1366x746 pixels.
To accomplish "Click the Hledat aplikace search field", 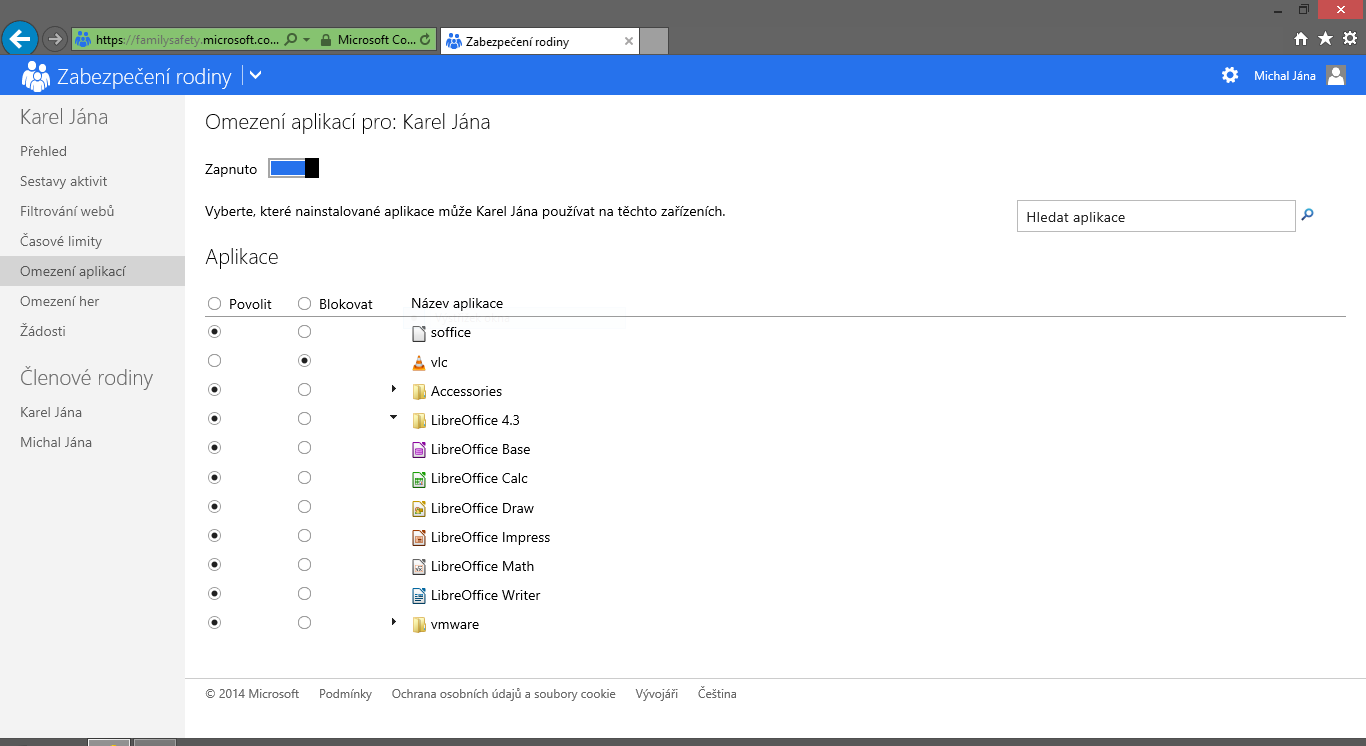I will pyautogui.click(x=1155, y=217).
